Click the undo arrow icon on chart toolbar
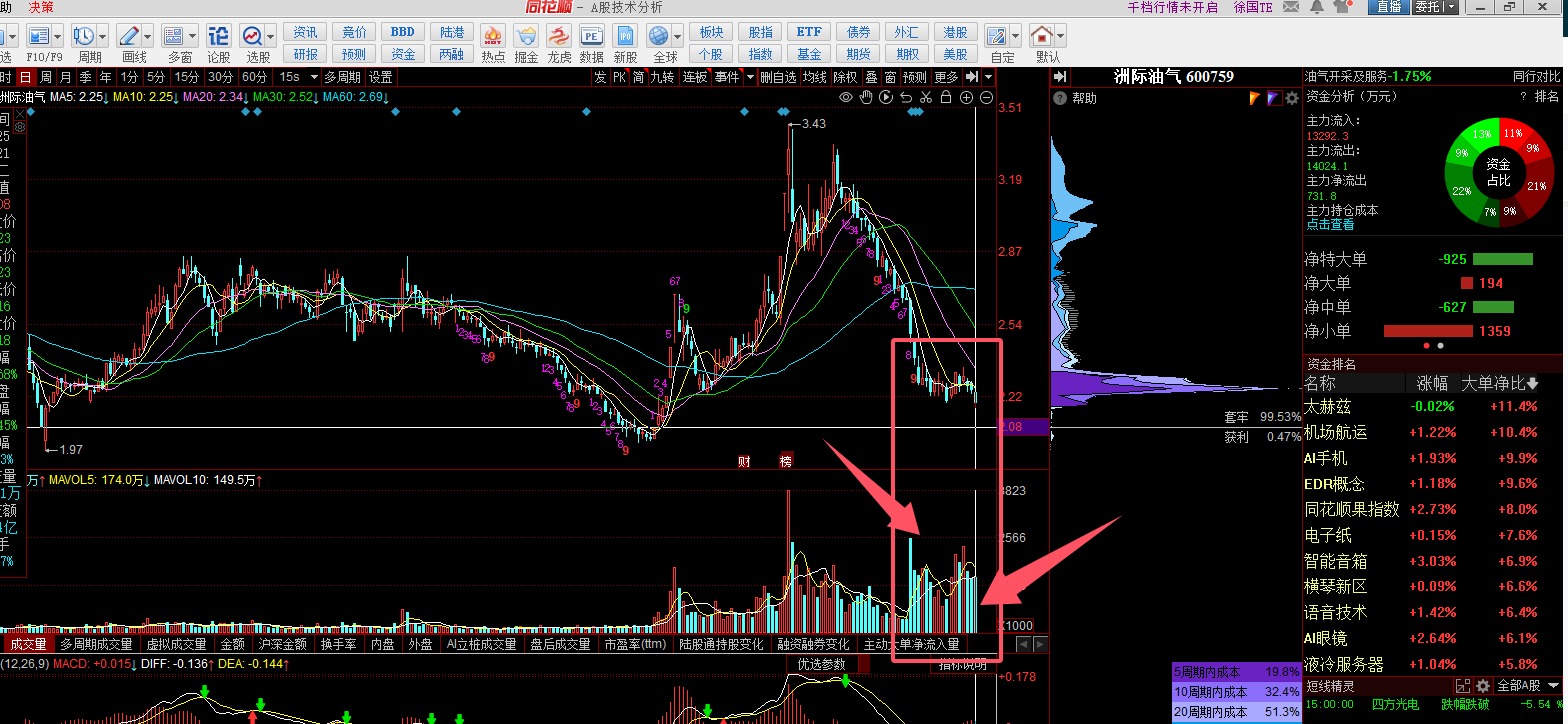The image size is (1568, 724). 906,97
